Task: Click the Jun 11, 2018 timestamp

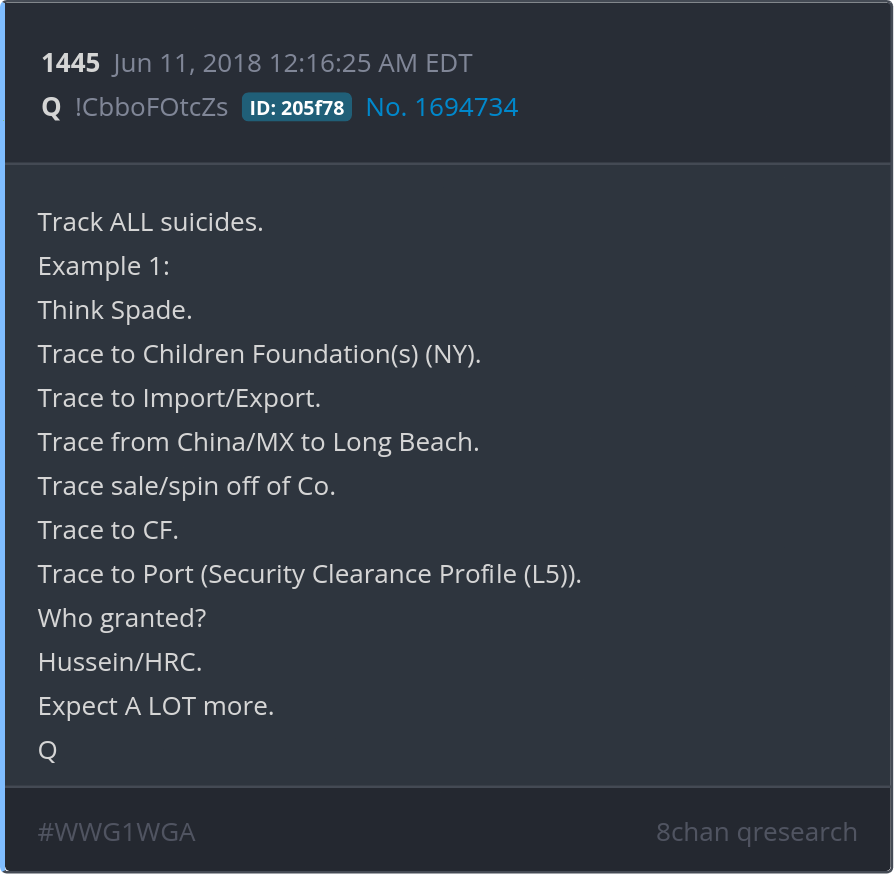Action: (x=292, y=64)
